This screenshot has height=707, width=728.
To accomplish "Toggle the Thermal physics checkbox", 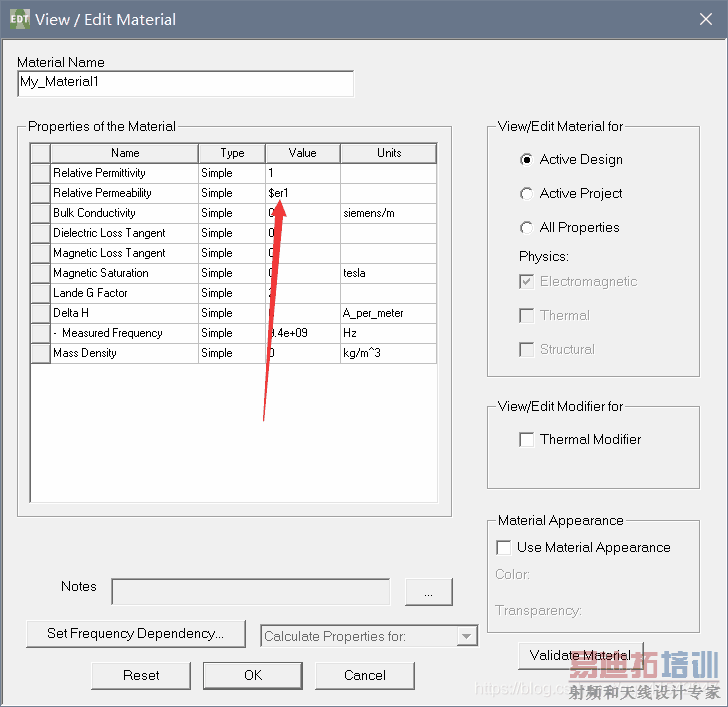I will [x=526, y=316].
